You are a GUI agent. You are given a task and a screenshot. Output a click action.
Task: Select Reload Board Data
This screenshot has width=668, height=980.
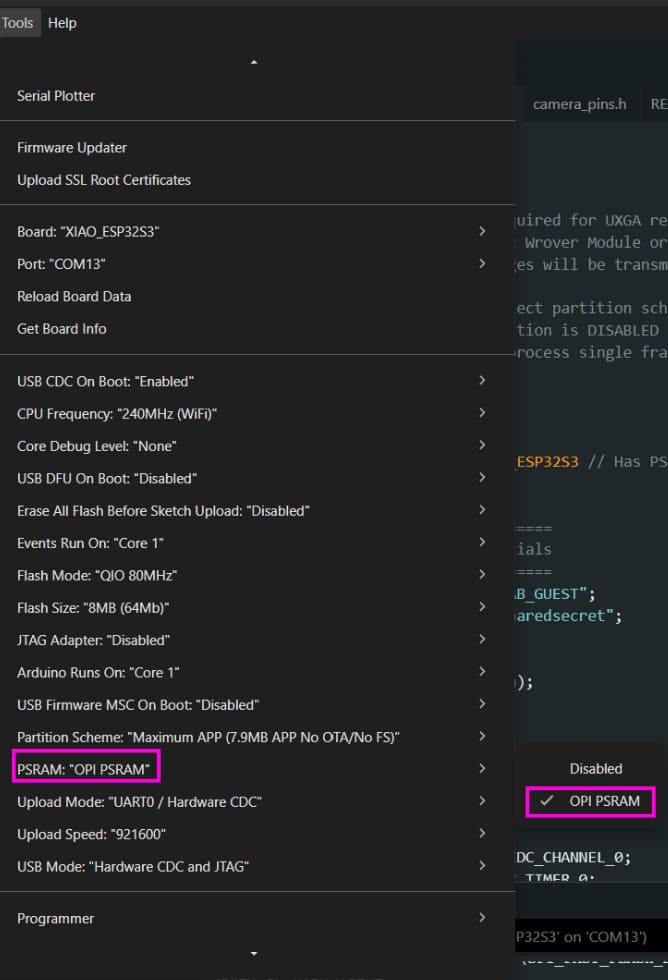[x=257, y=296]
